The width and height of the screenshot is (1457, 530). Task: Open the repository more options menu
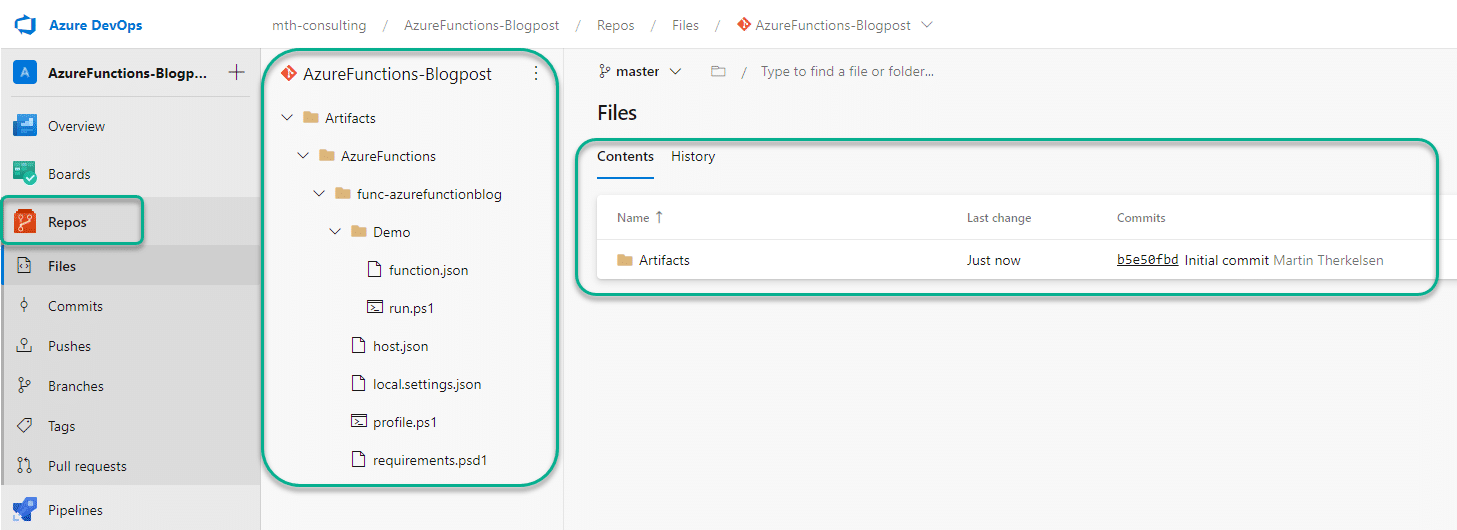pos(535,73)
